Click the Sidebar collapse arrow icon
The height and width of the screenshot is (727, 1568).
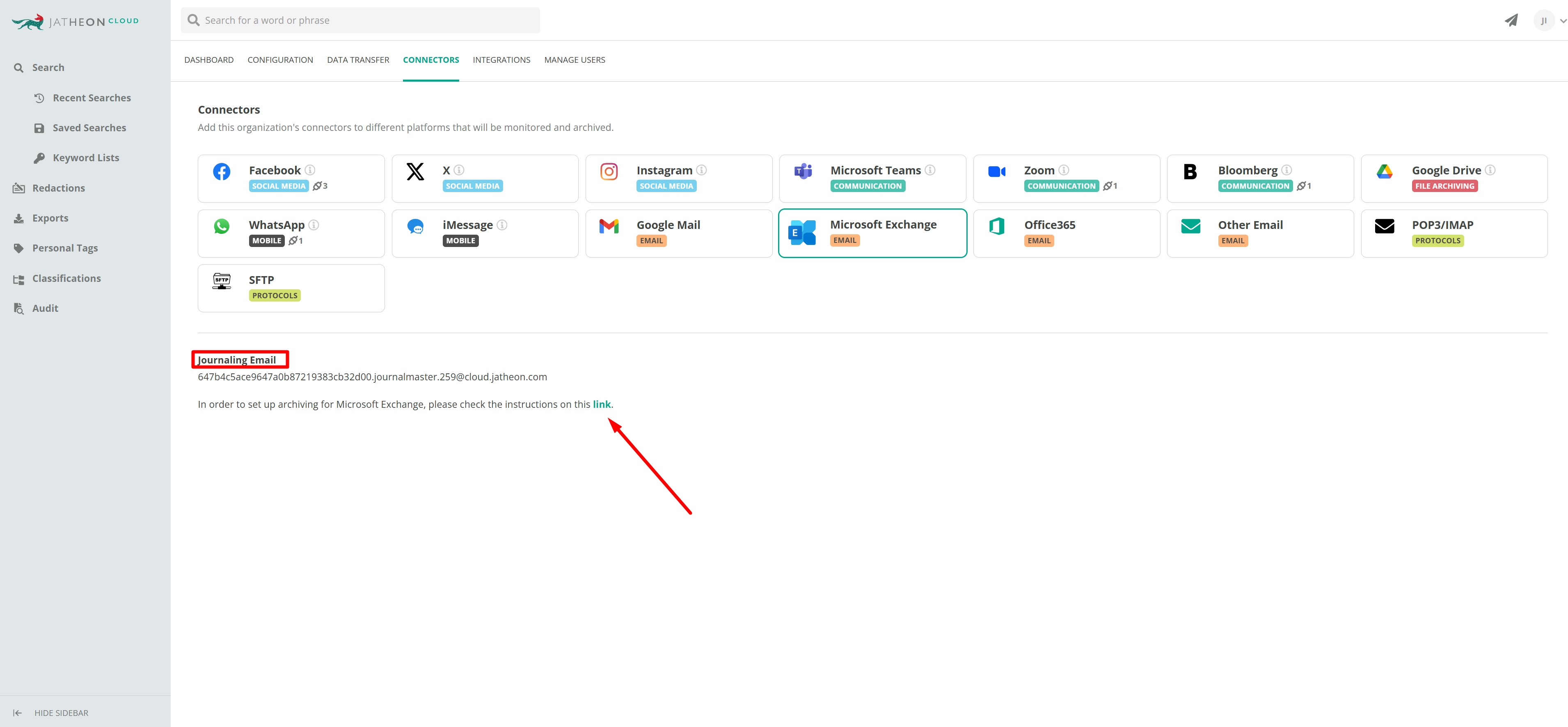pyautogui.click(x=18, y=713)
